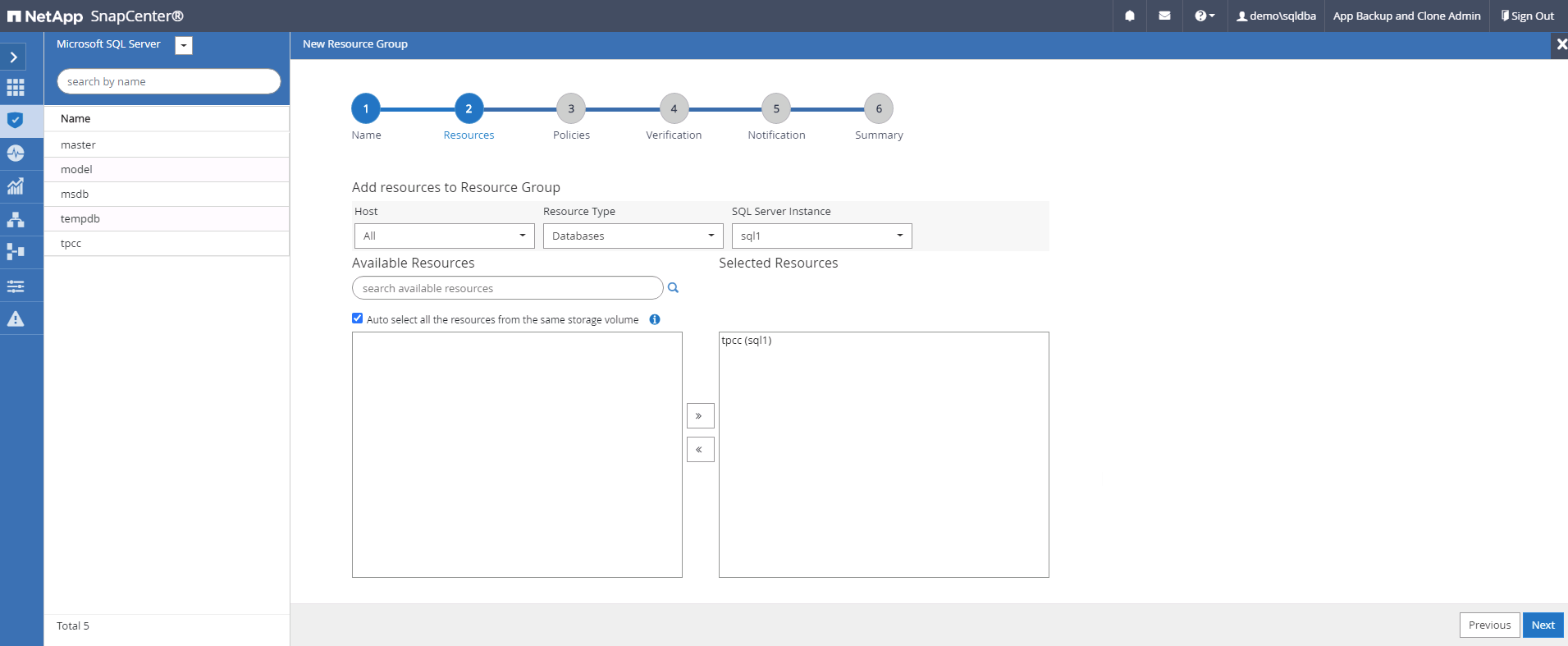This screenshot has width=1568, height=646.
Task: Go to wizard step 4 Verification
Action: click(x=674, y=108)
